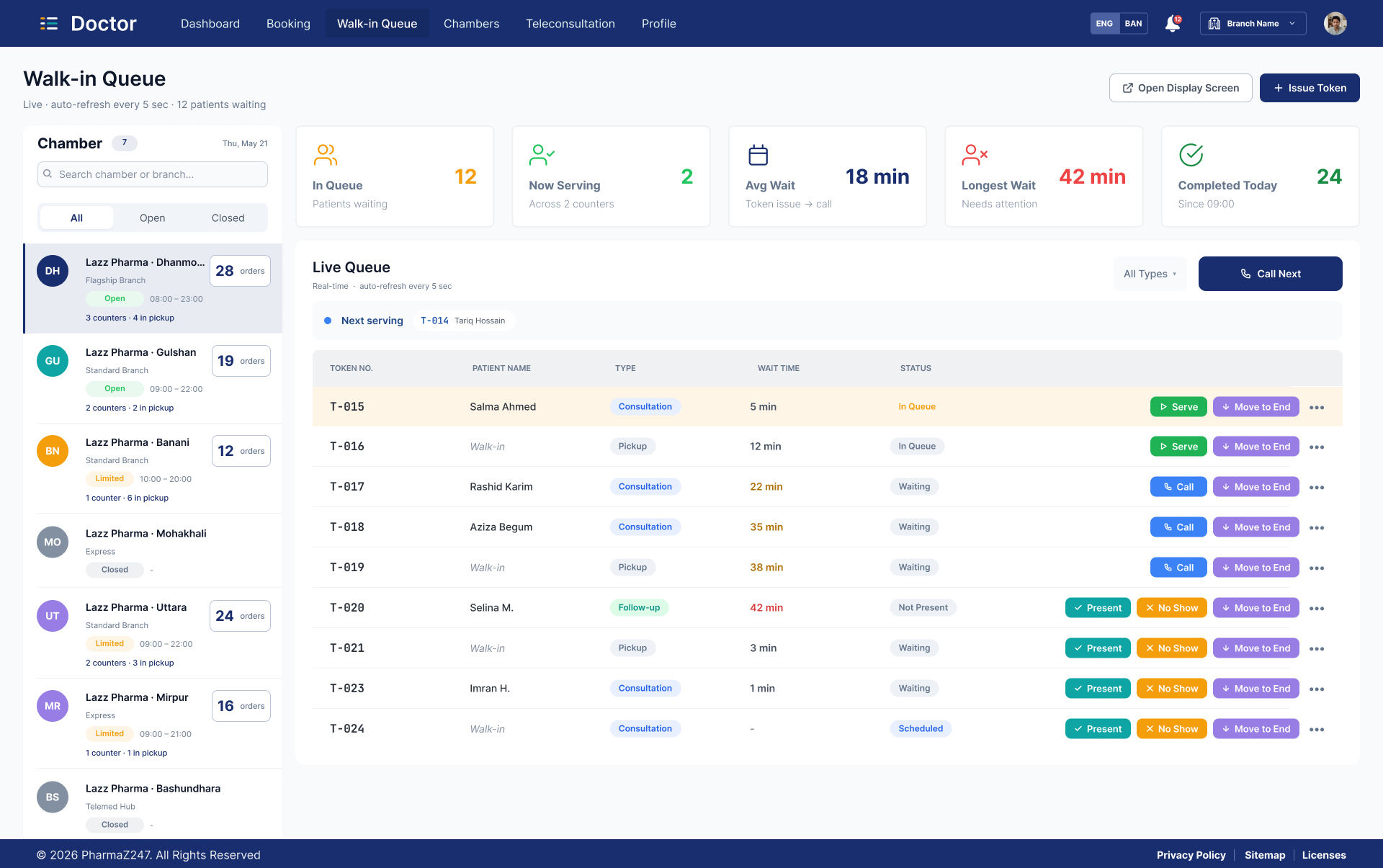Mark T-020 as No Show
The image size is (1383, 868).
click(1171, 608)
